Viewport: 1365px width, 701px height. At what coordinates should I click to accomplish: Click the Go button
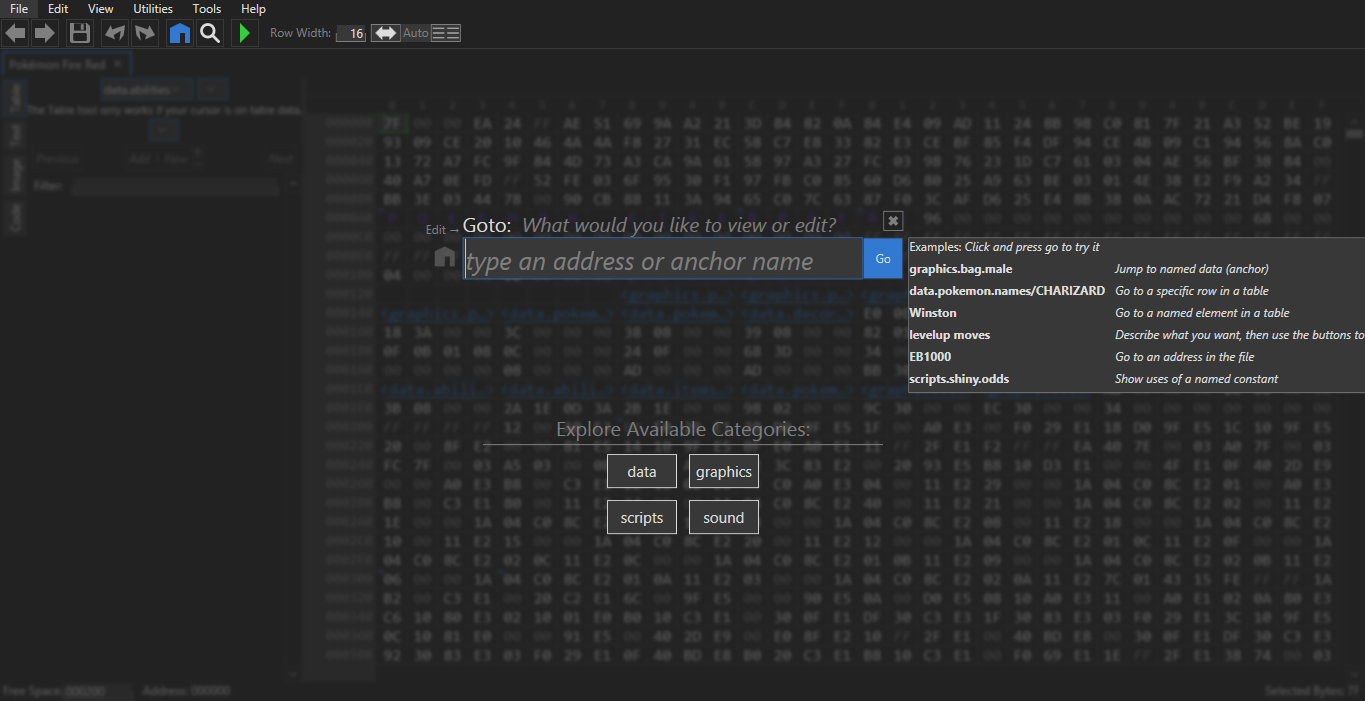pos(881,258)
